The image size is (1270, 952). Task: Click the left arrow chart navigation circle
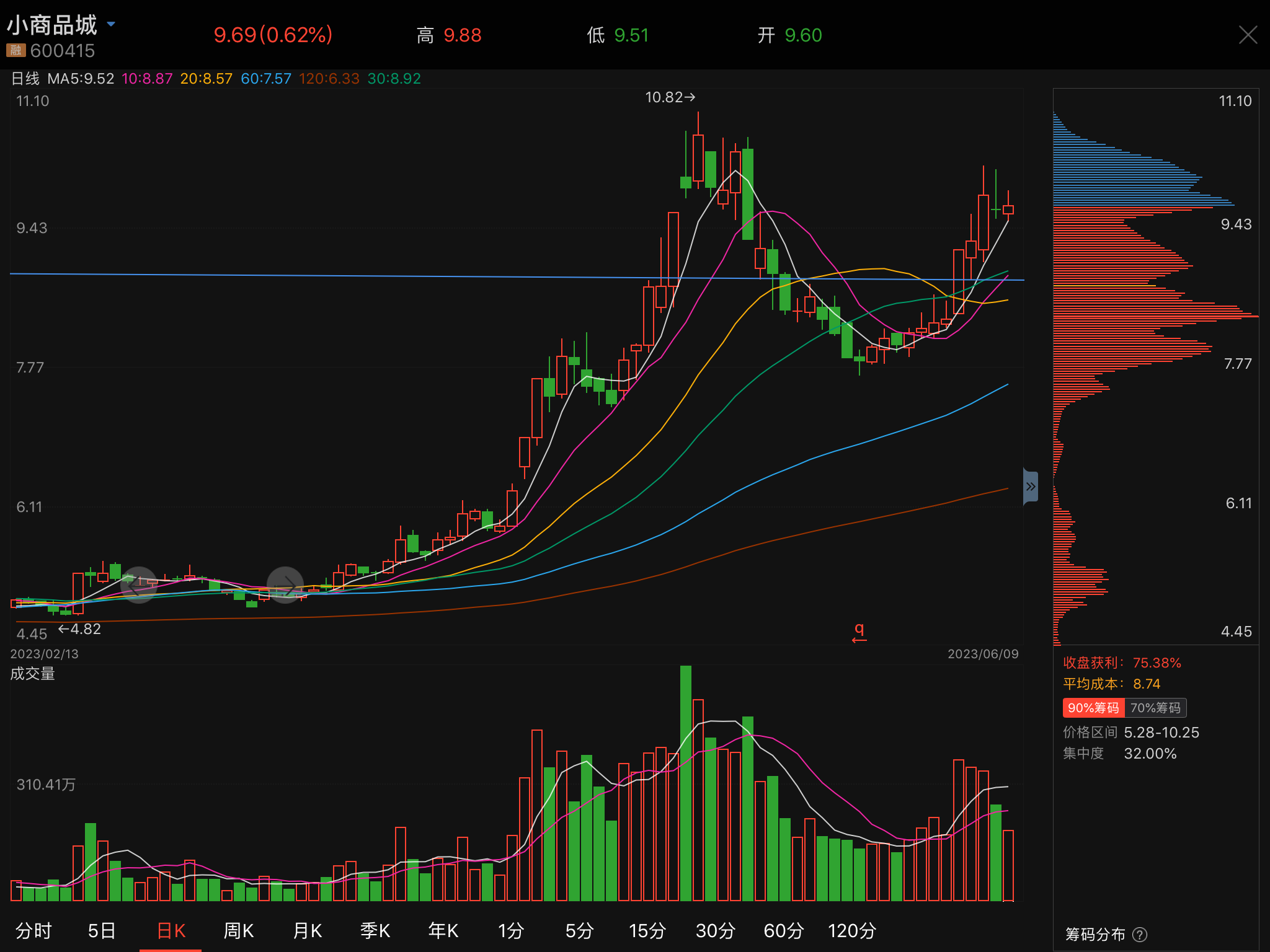pos(138,584)
